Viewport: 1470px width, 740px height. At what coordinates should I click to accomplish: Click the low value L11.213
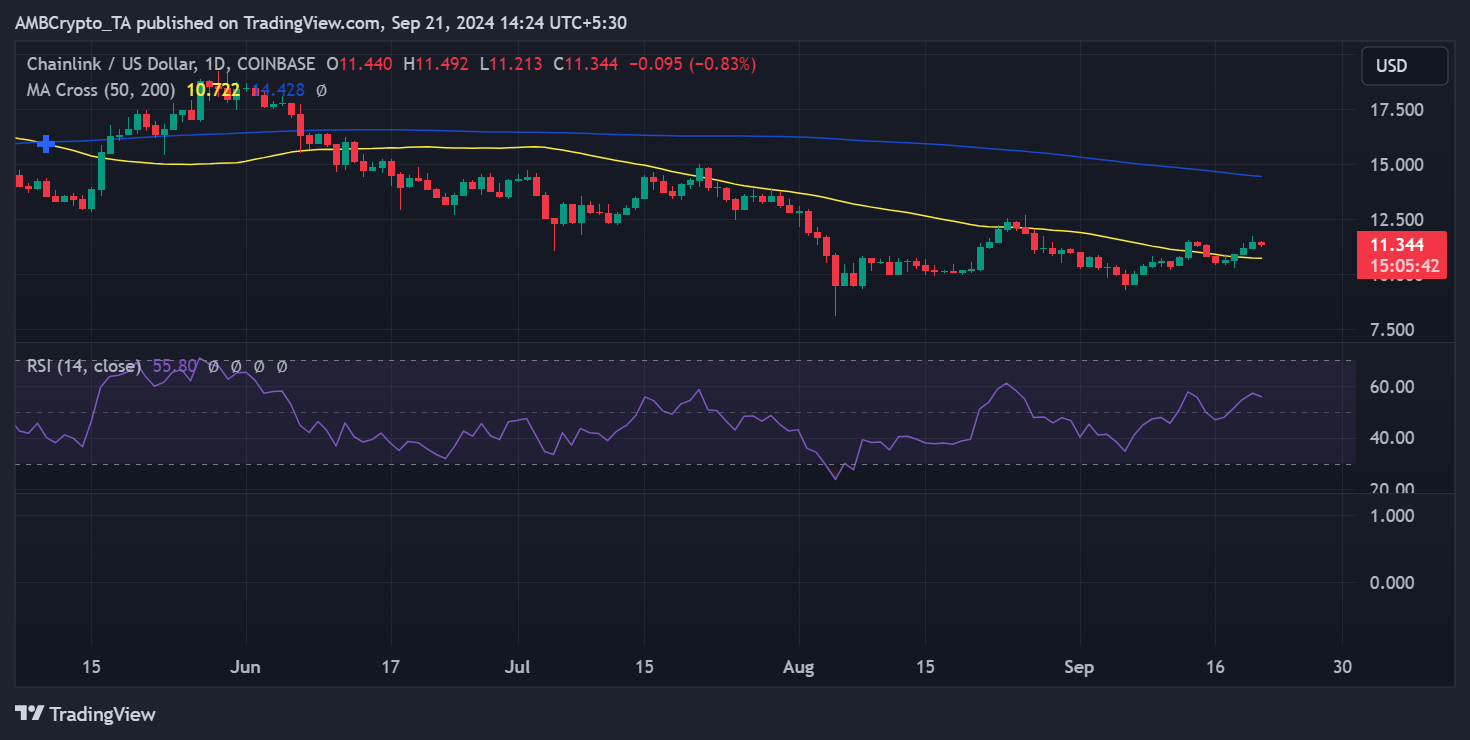click(511, 64)
